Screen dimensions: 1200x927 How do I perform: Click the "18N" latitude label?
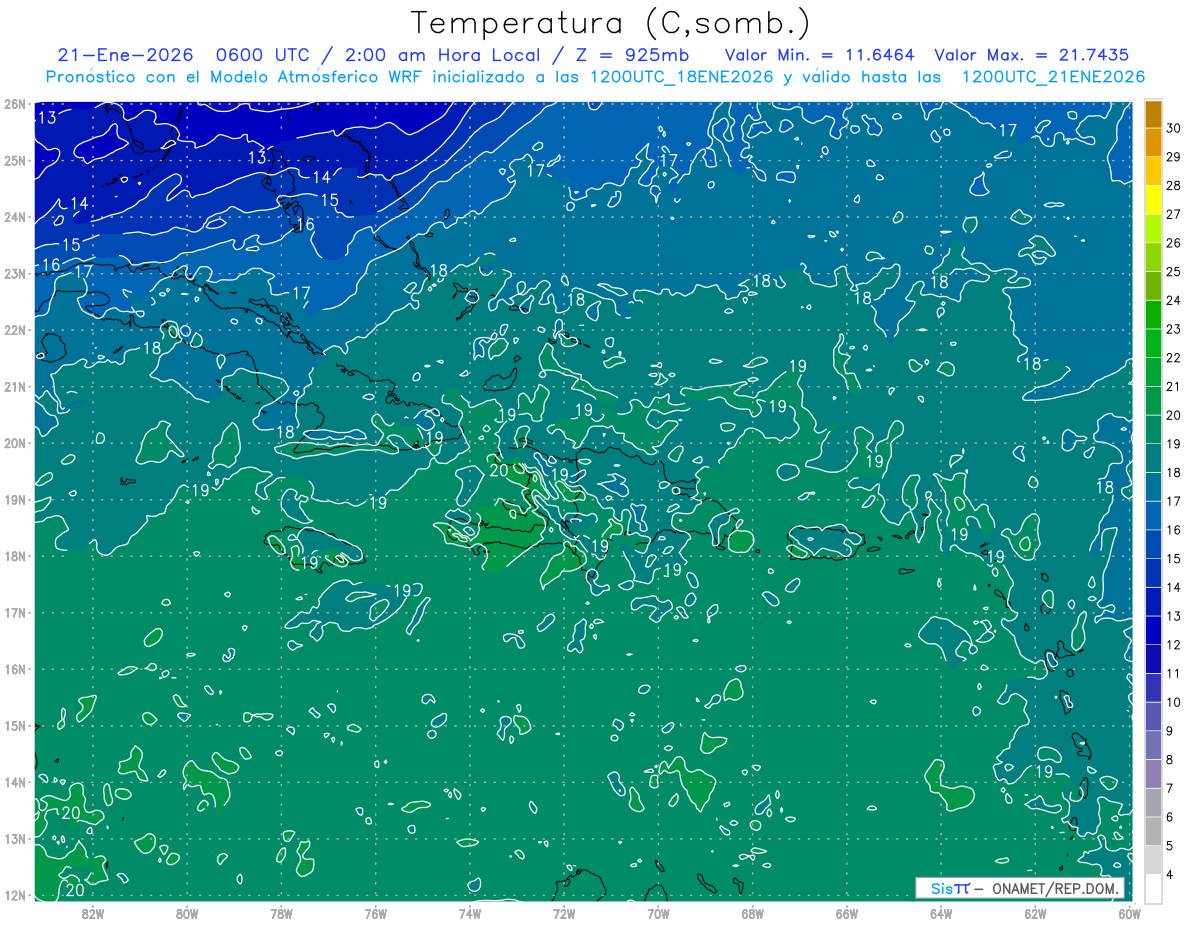point(14,556)
